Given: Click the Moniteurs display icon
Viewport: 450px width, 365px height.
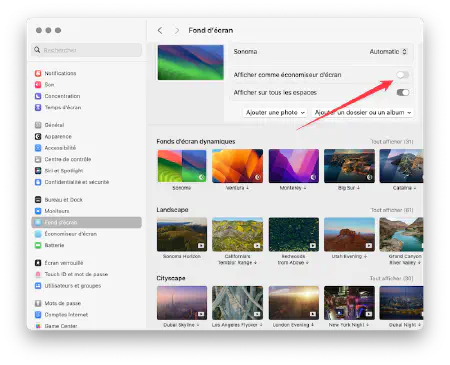Looking at the screenshot, I should click(x=38, y=211).
